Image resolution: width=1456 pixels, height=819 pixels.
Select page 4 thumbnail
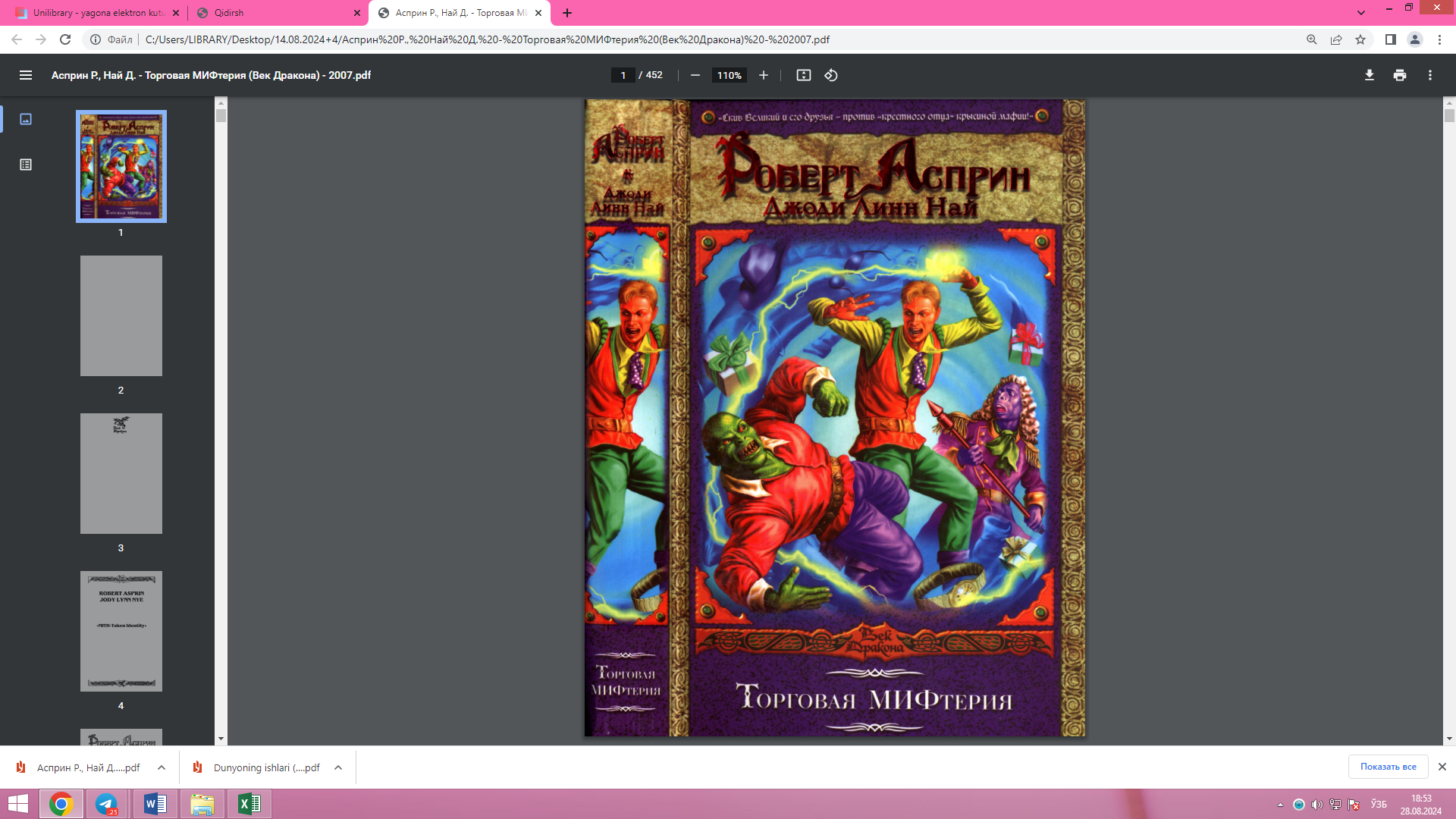tap(121, 631)
